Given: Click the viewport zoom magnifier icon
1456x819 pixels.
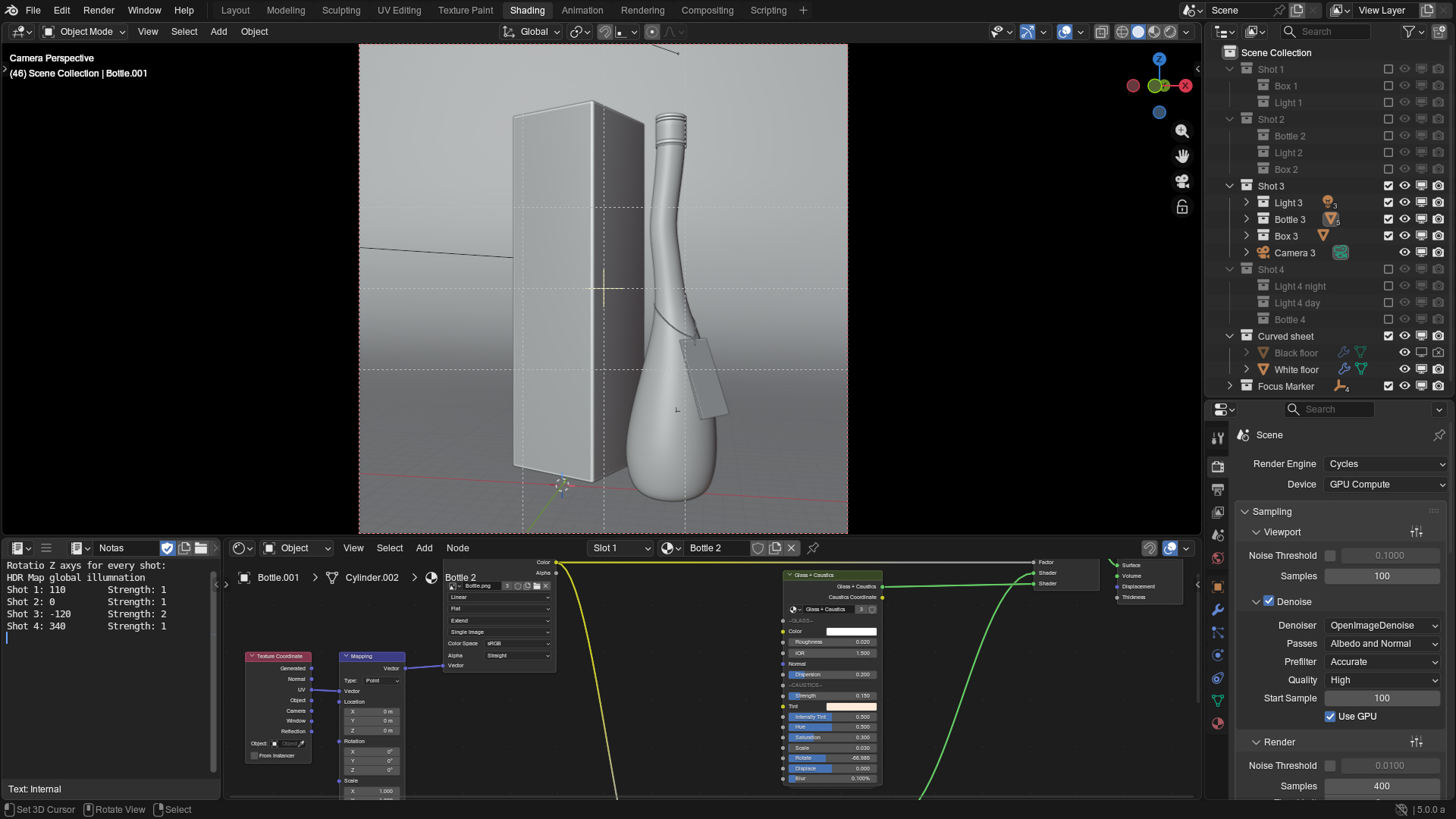Looking at the screenshot, I should [1181, 131].
